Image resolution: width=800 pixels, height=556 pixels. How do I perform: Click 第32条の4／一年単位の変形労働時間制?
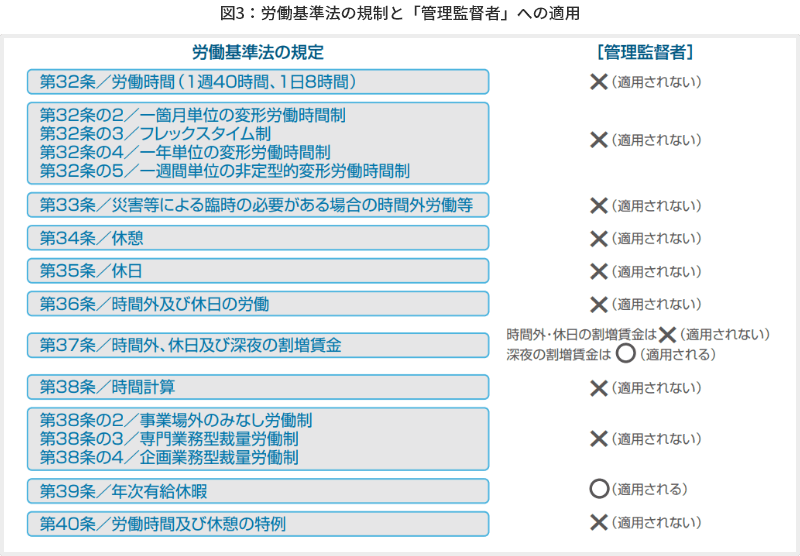coord(185,152)
